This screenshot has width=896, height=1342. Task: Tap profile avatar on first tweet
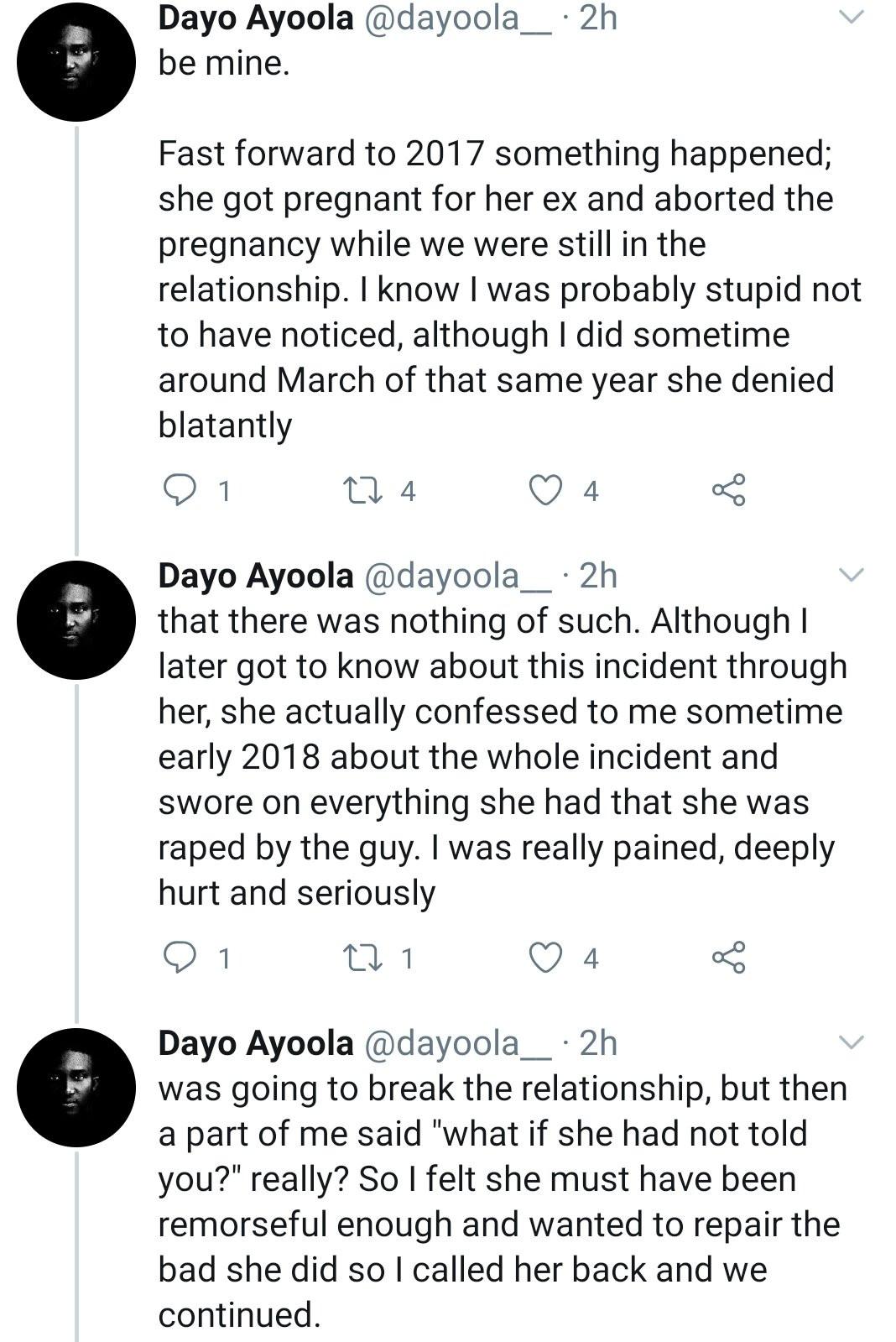point(76,63)
